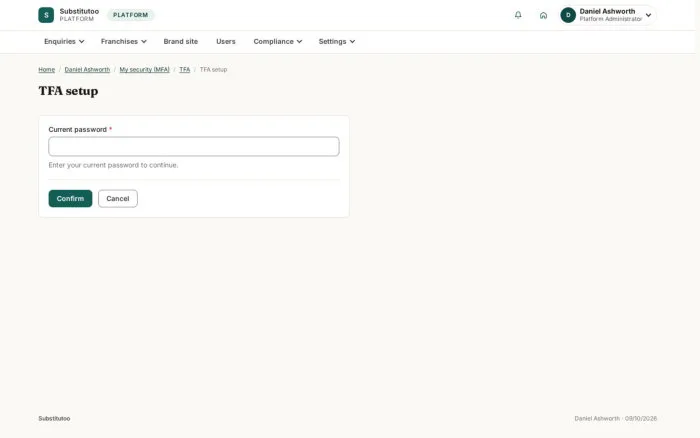The height and width of the screenshot is (438, 700).
Task: Go to the Brand site menu item
Action: point(180,42)
